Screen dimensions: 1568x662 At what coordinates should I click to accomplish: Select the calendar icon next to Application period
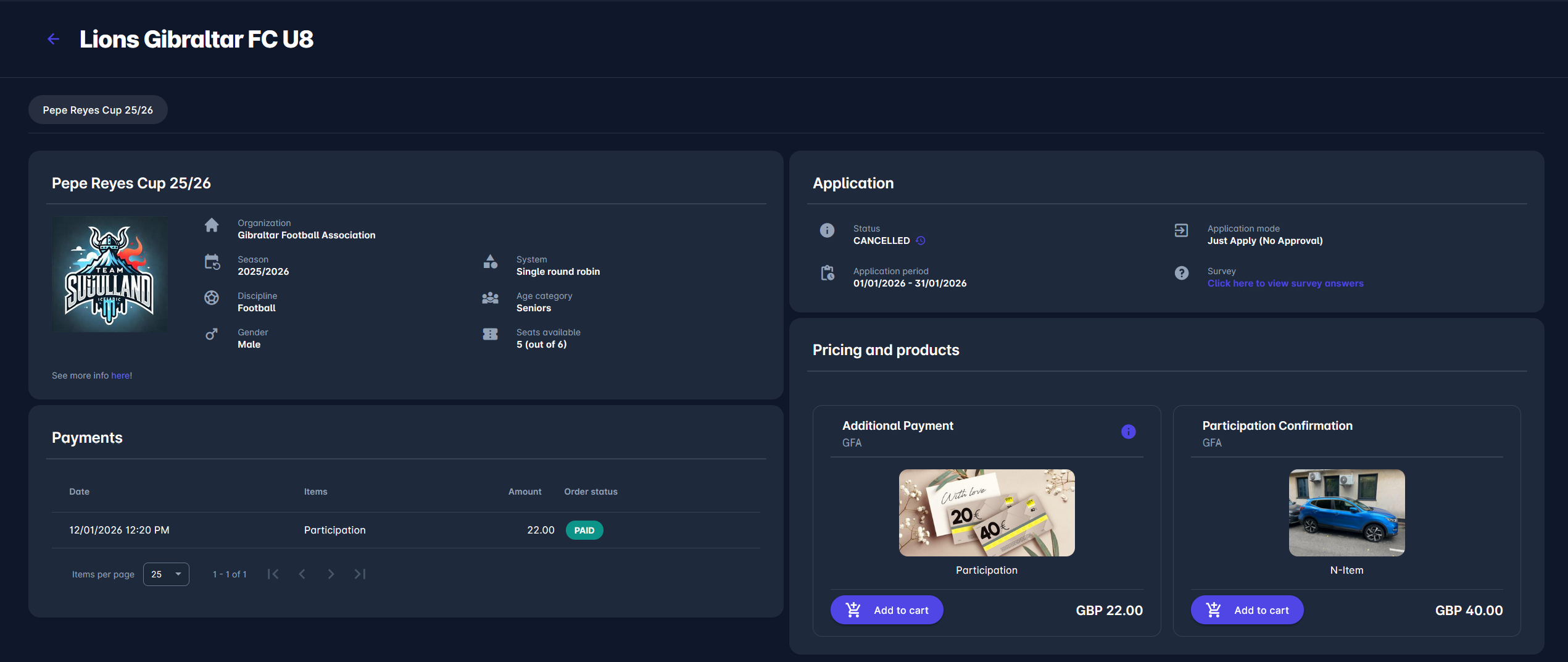pos(827,272)
